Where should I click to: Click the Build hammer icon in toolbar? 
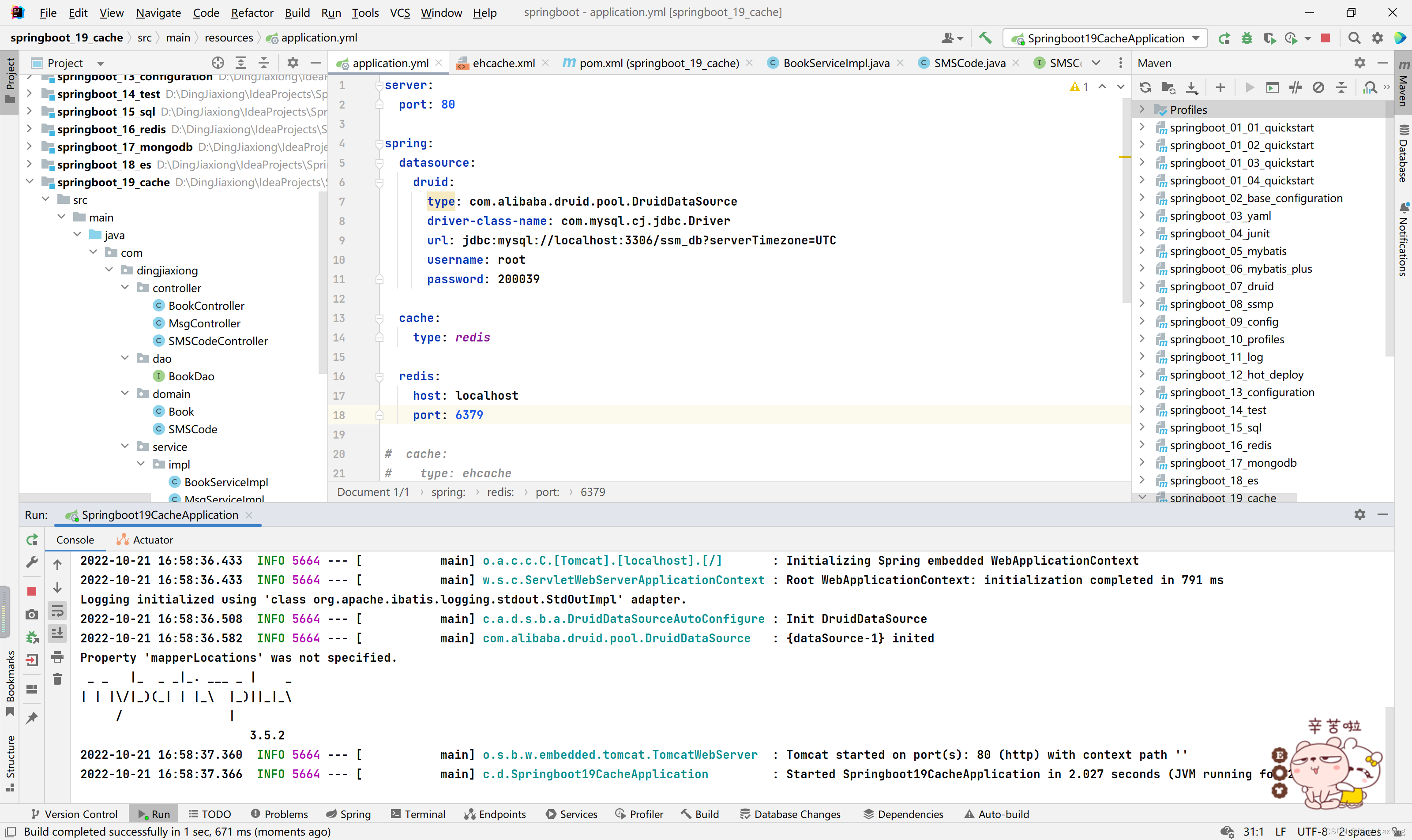[x=985, y=38]
